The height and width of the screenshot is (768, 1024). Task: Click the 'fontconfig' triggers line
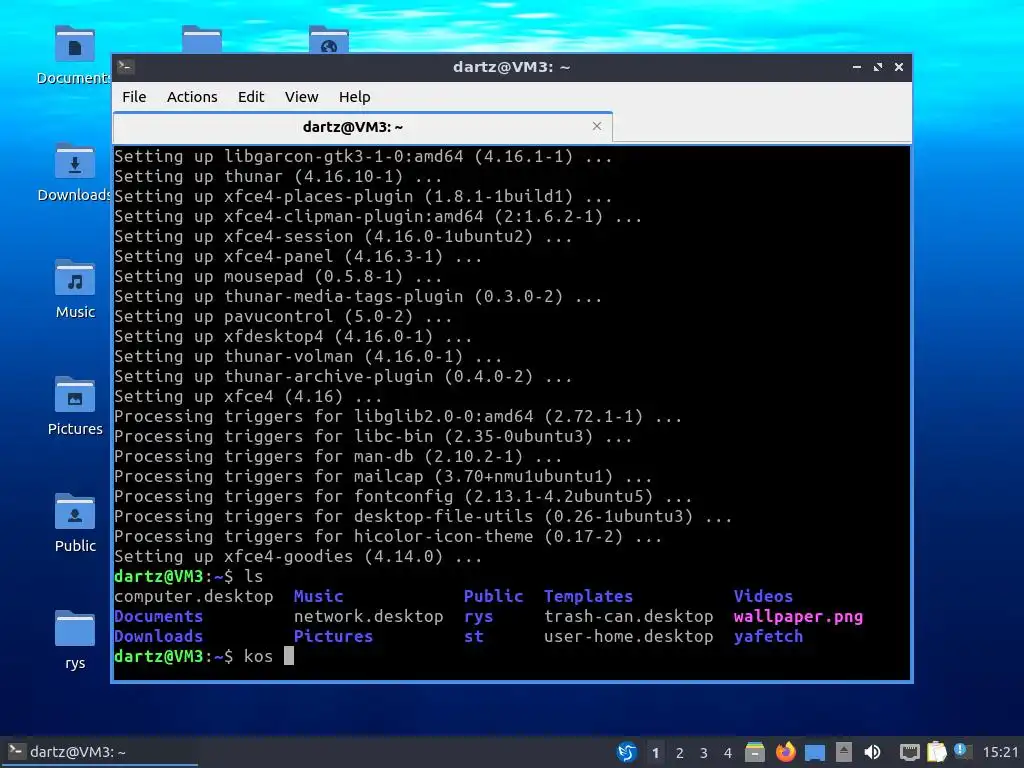pyautogui.click(x=403, y=496)
